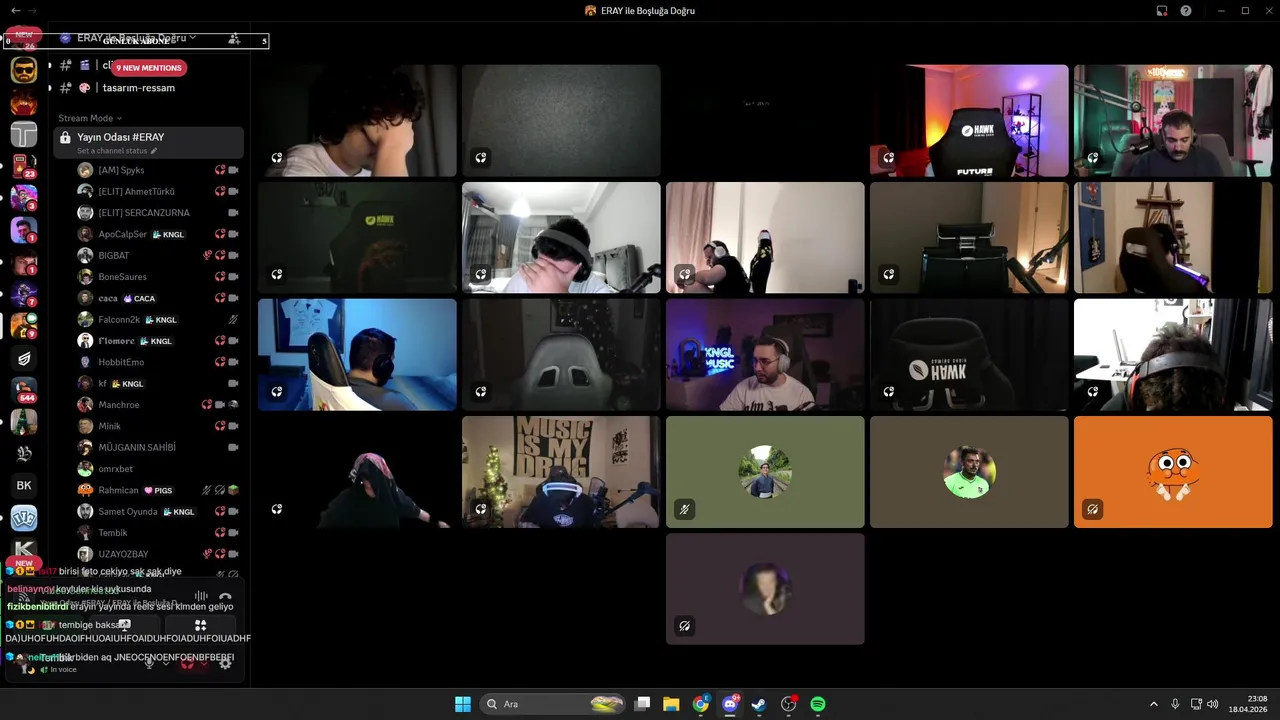Open user settings gear icon

[x=225, y=662]
